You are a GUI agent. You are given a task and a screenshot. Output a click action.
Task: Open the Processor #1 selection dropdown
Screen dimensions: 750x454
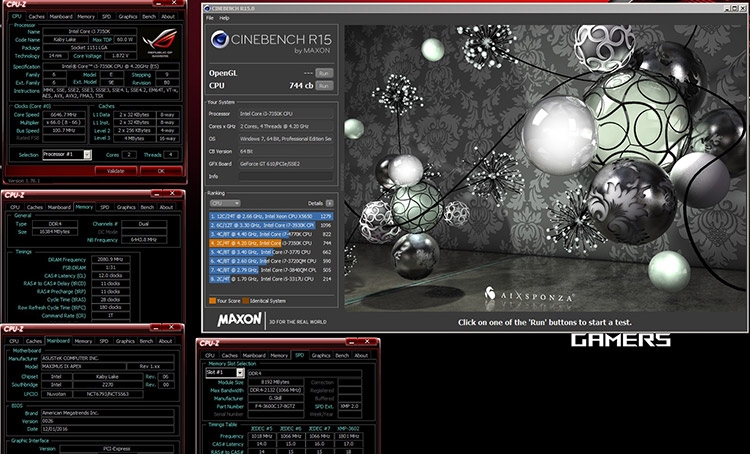pyautogui.click(x=66, y=155)
